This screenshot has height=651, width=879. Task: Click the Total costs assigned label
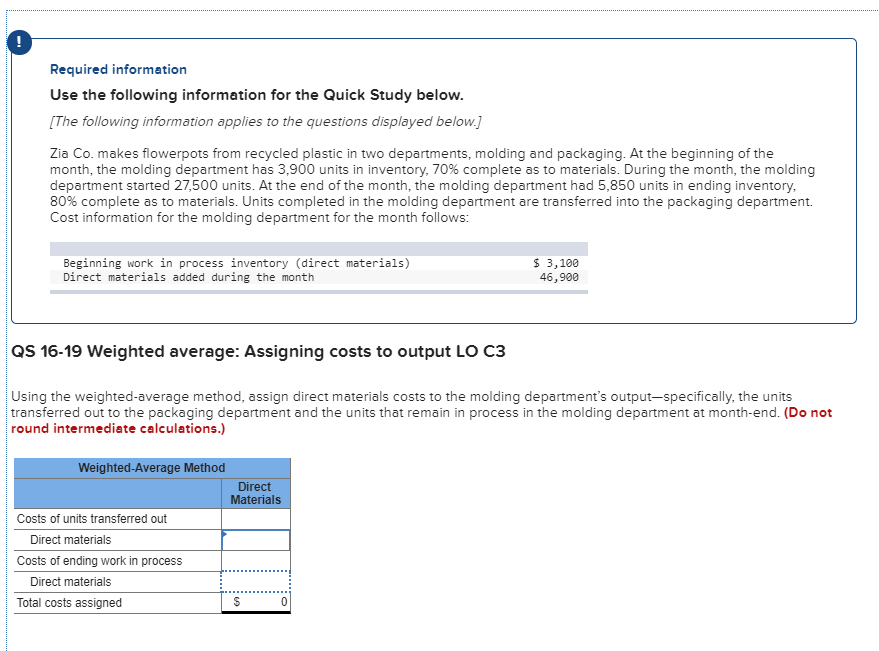69,603
